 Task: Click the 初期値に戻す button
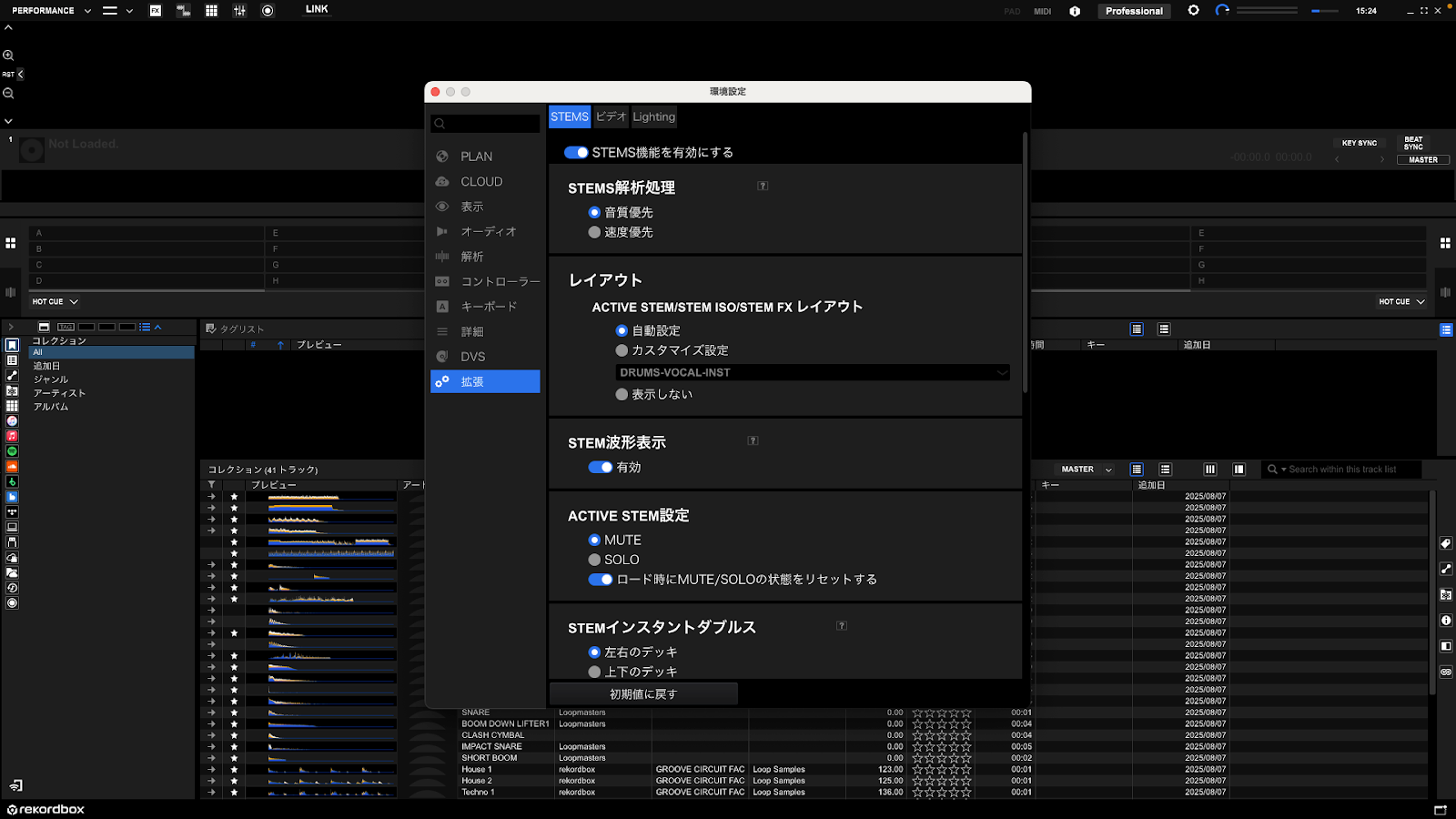click(642, 693)
